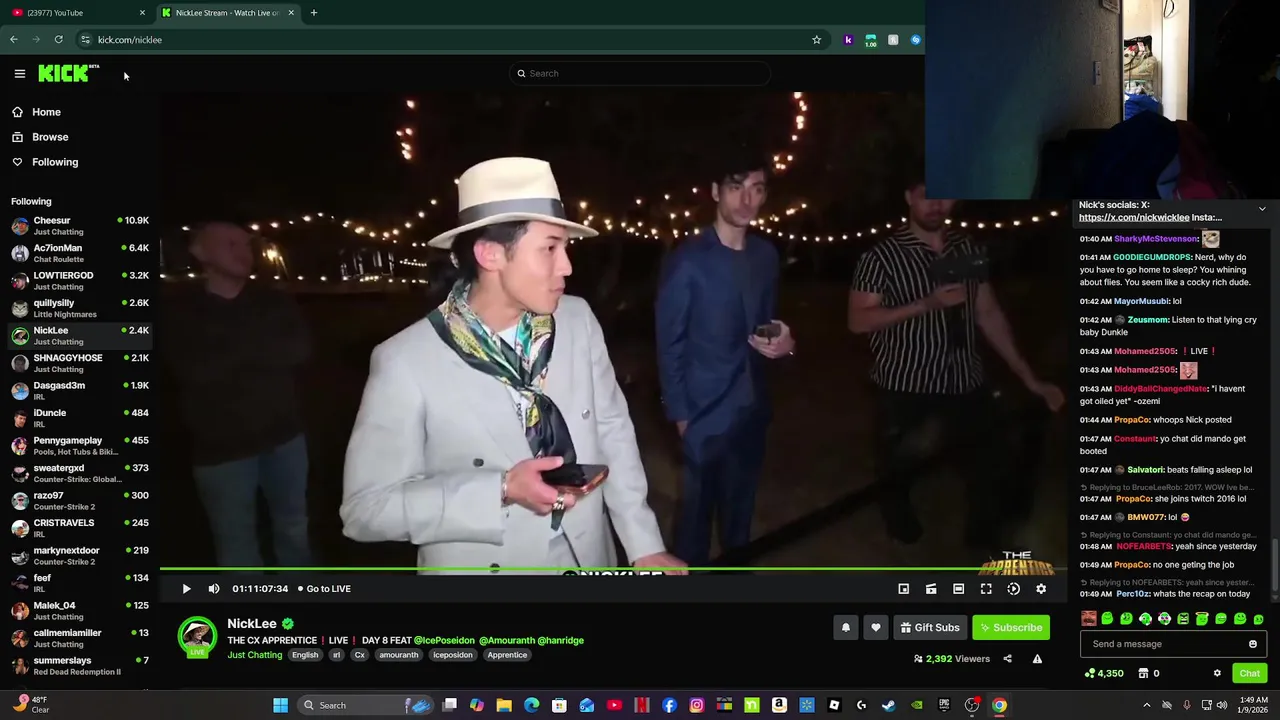This screenshot has width=1280, height=720.
Task: Open channel points 4,350
Action: coord(1104,673)
